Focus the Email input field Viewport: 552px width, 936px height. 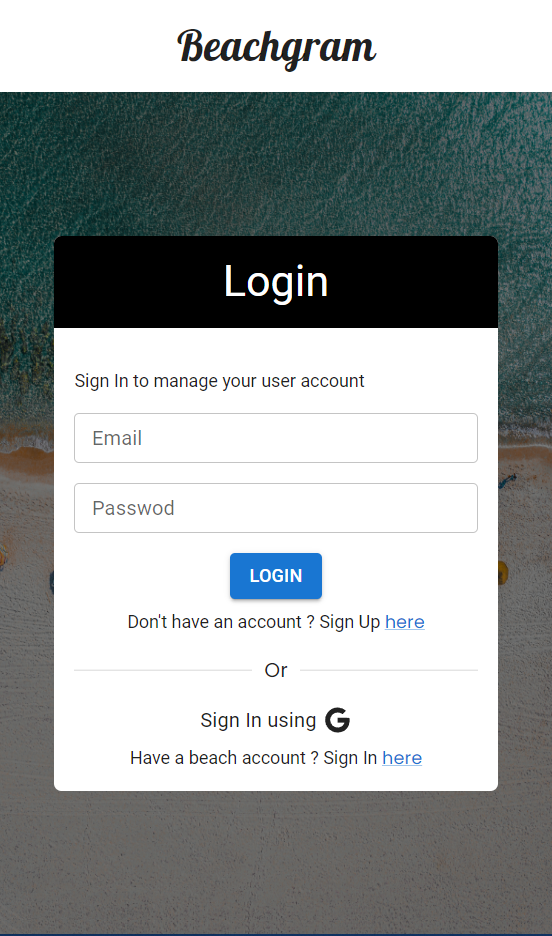(x=276, y=438)
